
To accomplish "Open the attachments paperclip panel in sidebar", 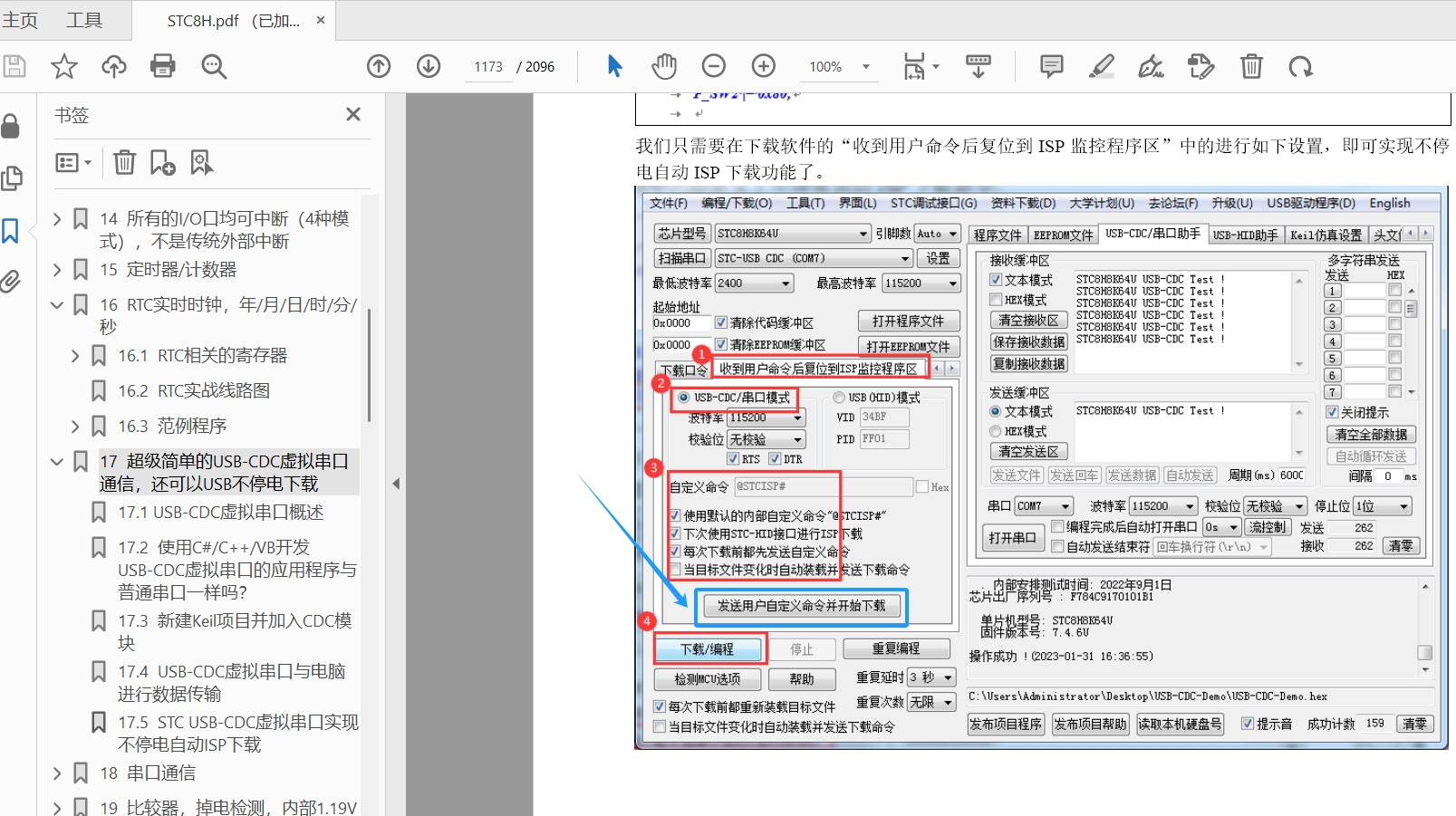I will [11, 282].
